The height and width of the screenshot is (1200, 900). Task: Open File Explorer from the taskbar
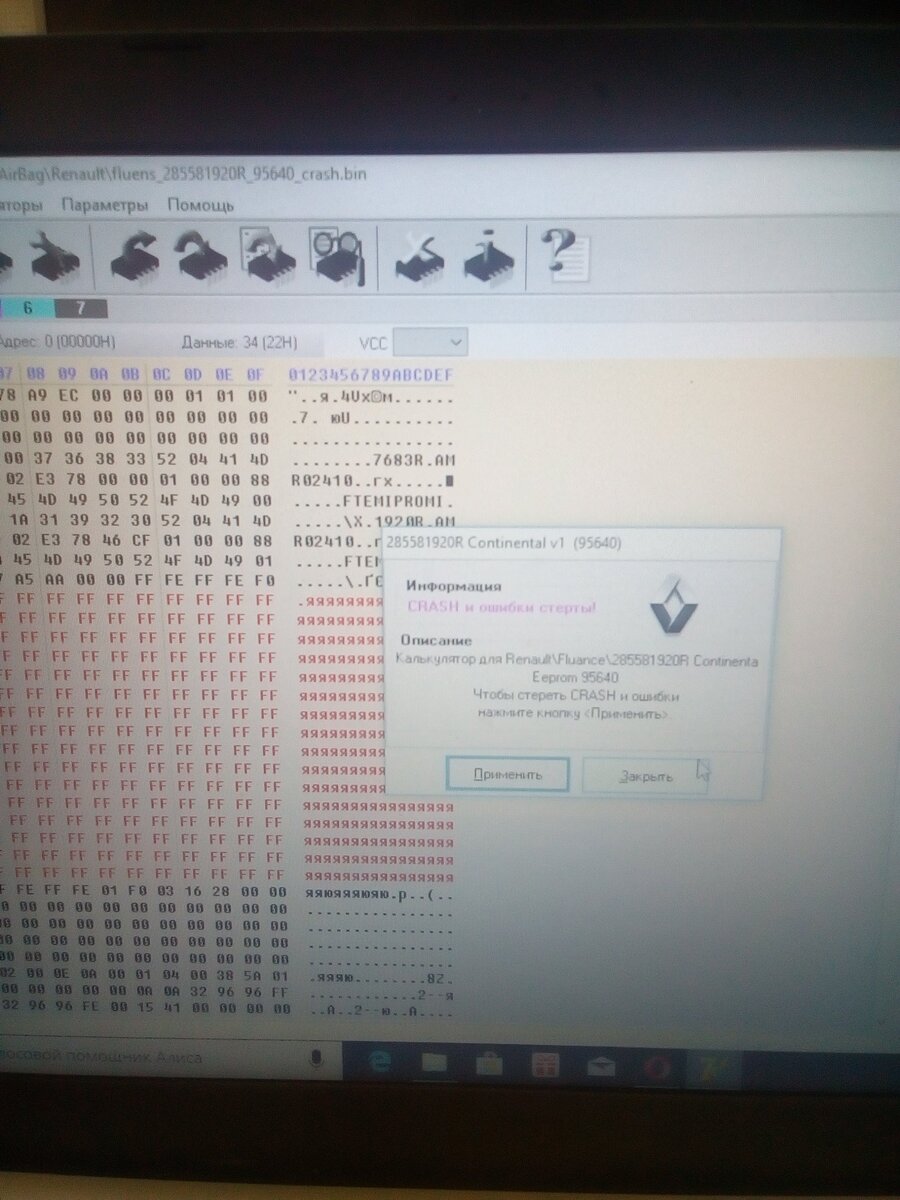point(434,1064)
